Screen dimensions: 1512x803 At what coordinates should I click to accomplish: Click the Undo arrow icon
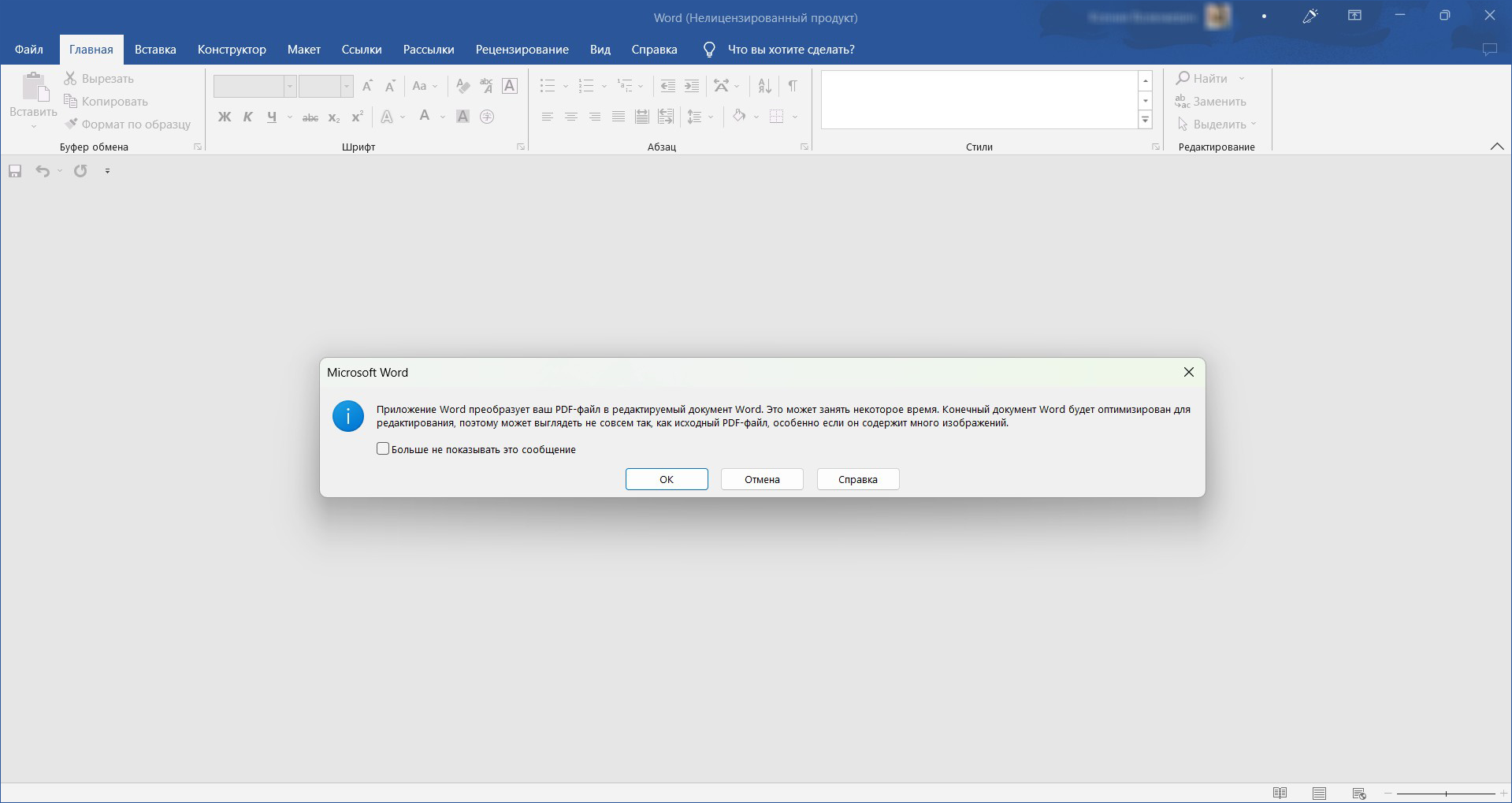click(x=43, y=171)
